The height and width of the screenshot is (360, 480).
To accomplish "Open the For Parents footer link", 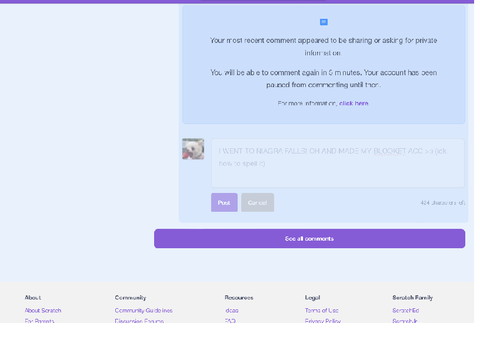I will 40,321.
